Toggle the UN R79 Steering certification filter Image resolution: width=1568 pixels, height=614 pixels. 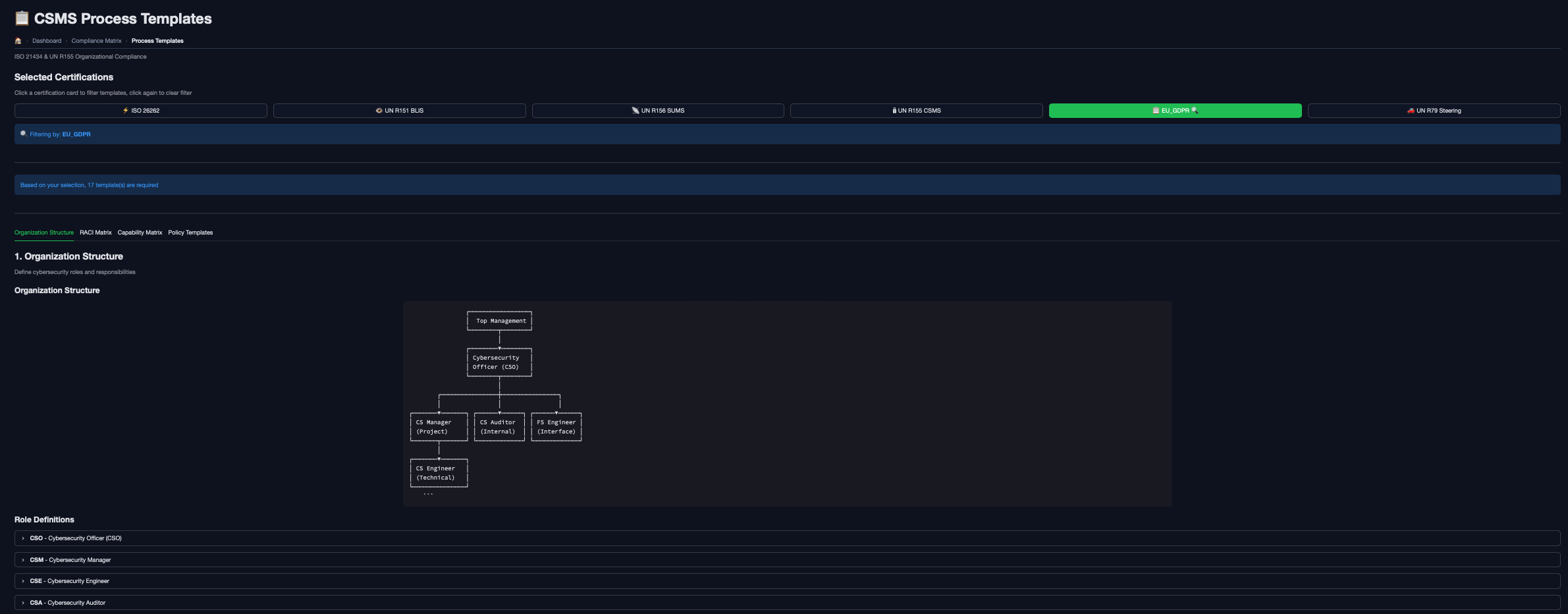tap(1434, 111)
